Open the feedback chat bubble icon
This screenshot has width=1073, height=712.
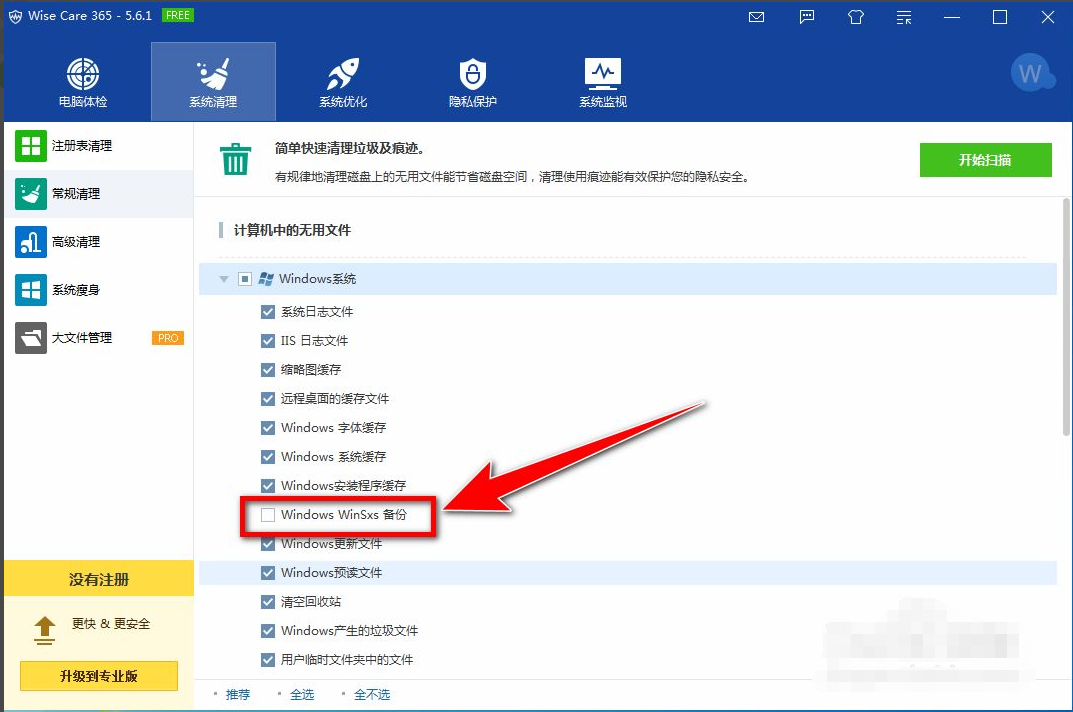[806, 17]
